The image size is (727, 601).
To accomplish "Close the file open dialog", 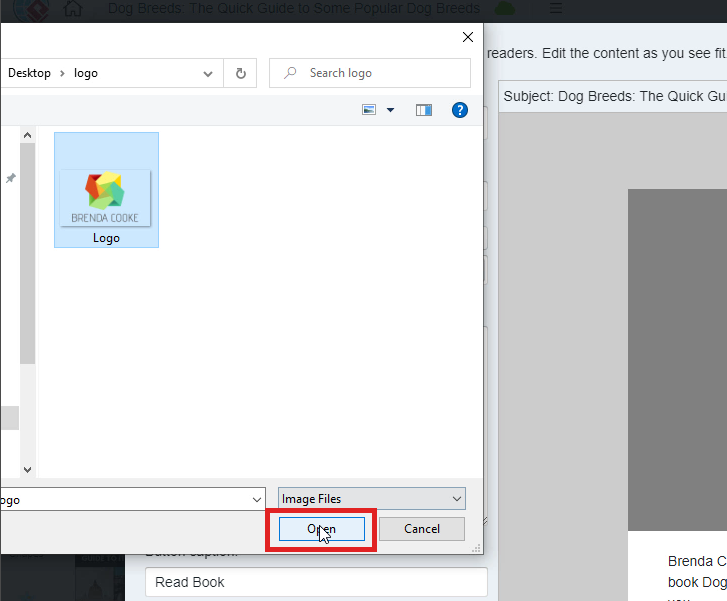I will [x=467, y=37].
